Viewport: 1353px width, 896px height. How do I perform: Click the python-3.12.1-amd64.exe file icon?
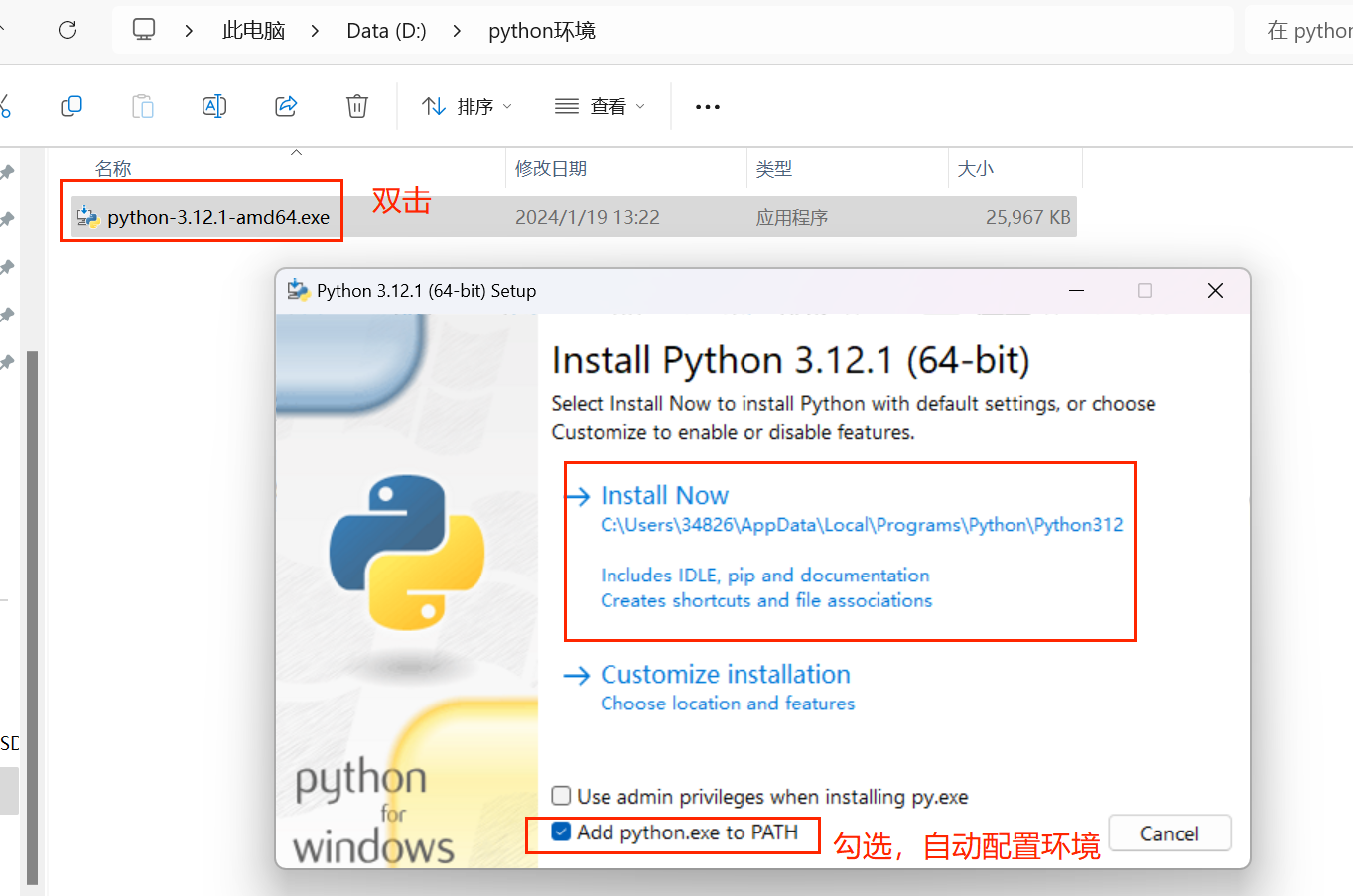(x=88, y=217)
